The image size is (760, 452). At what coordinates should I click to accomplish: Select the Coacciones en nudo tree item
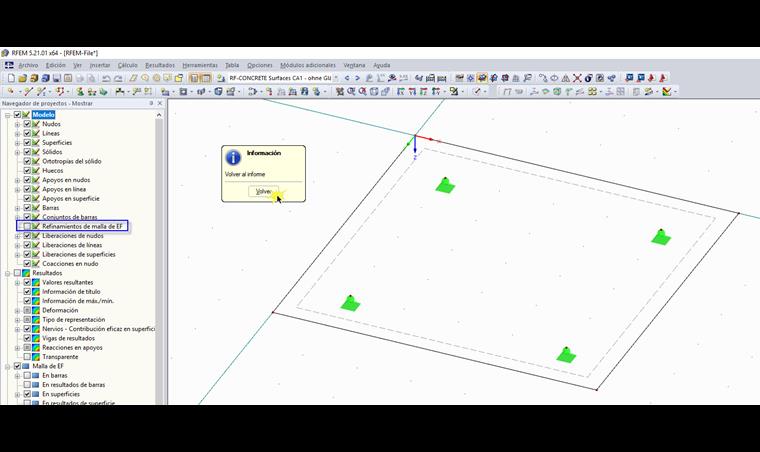tap(70, 264)
